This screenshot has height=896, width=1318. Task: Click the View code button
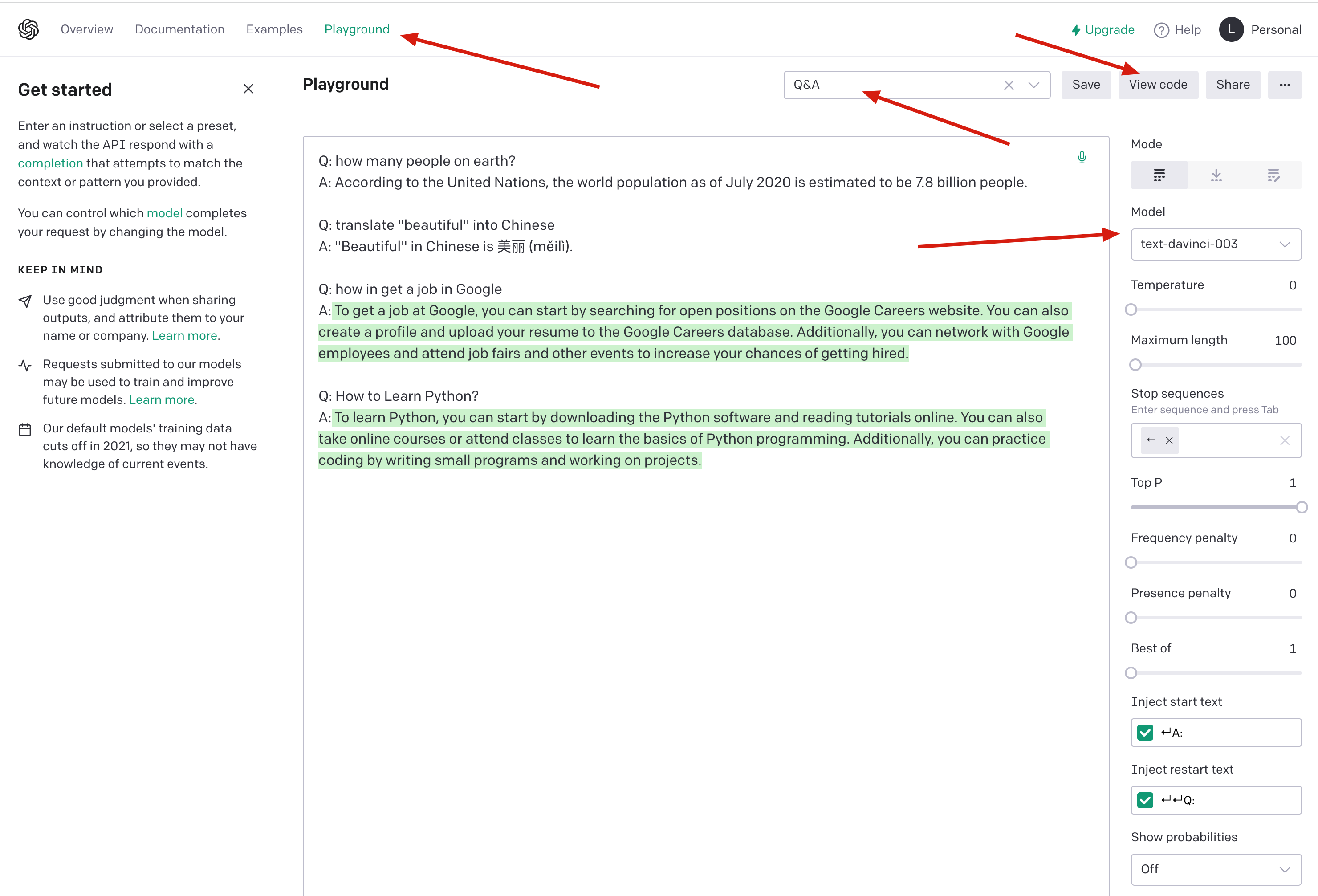pos(1158,85)
